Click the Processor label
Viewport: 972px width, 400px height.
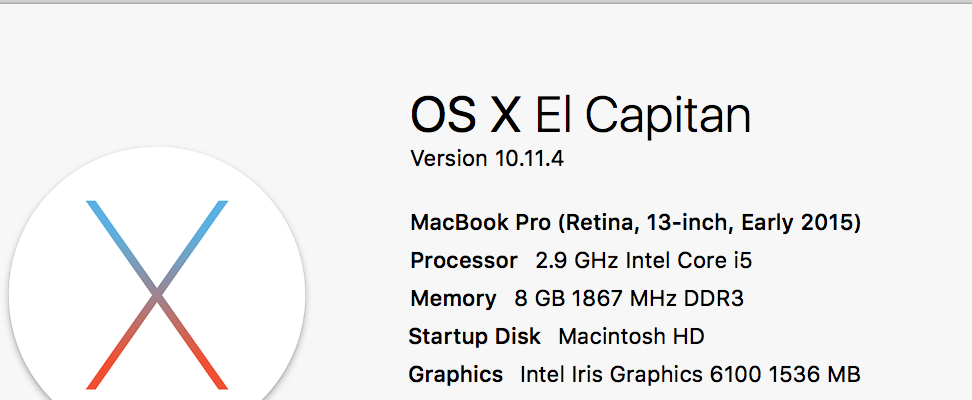point(464,261)
